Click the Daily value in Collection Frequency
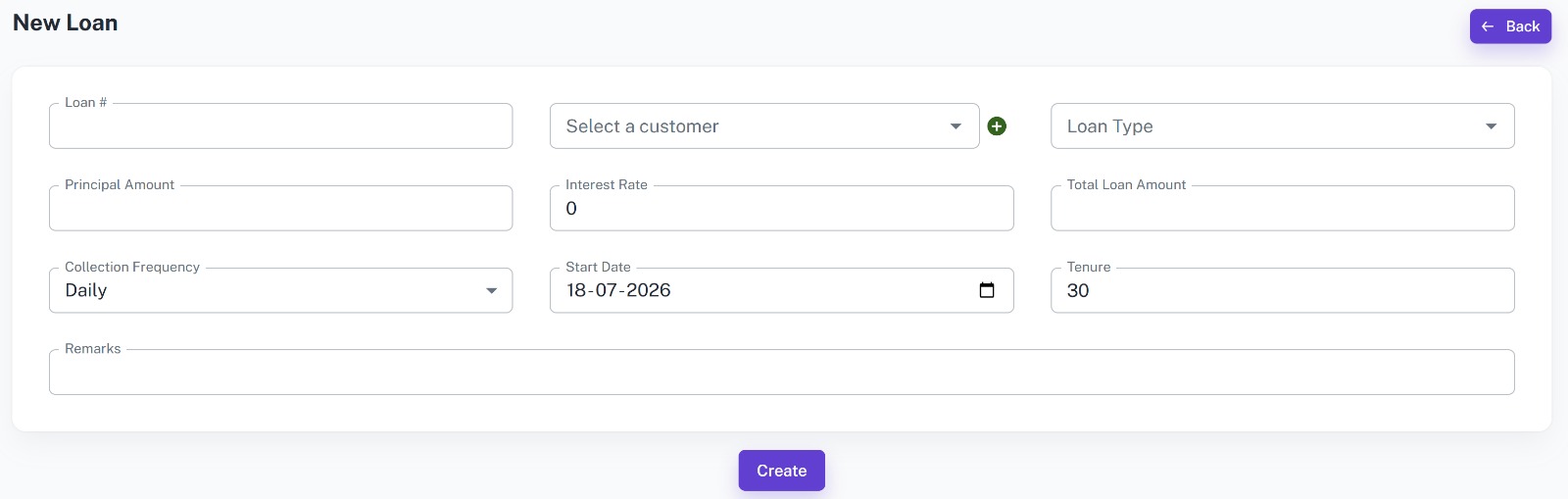Viewport: 1568px width, 499px height. coord(86,290)
